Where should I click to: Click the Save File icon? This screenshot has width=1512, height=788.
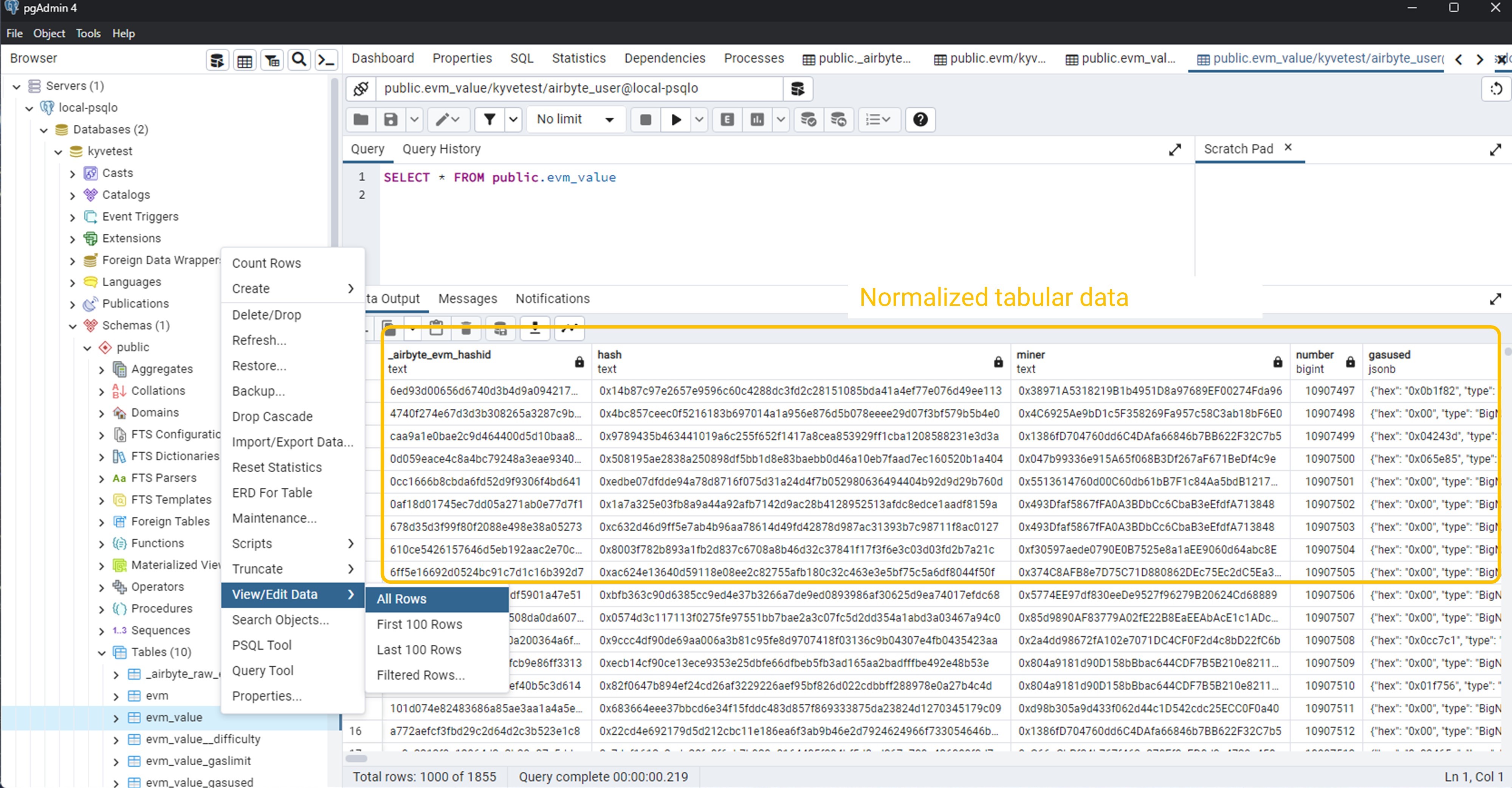pos(390,120)
